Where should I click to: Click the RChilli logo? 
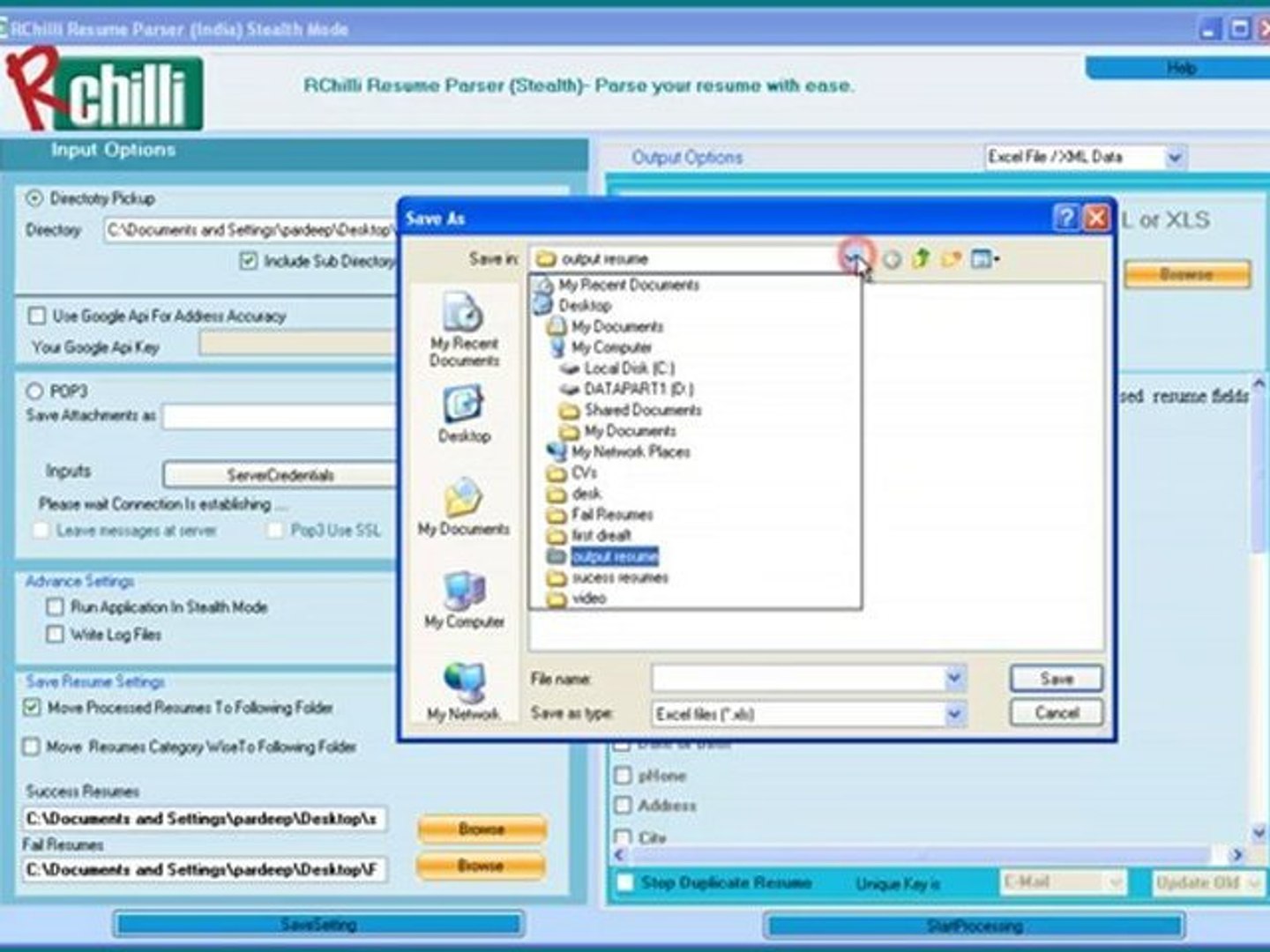[104, 91]
